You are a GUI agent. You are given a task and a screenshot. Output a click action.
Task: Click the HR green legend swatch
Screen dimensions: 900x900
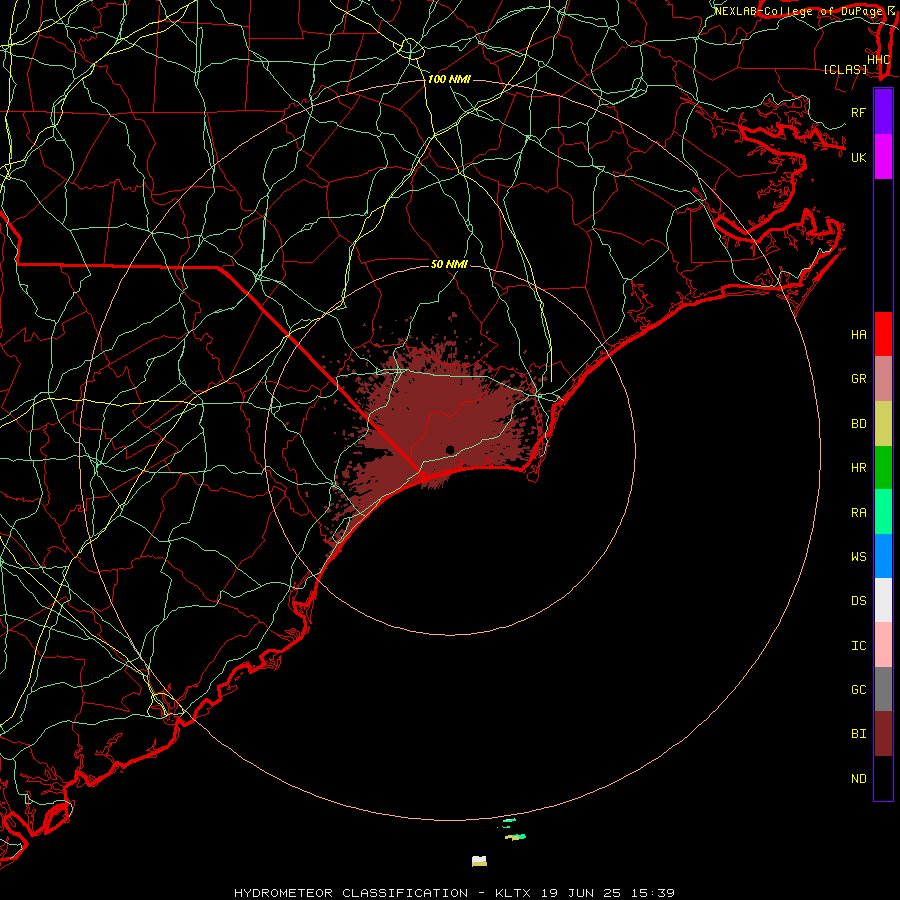click(883, 468)
